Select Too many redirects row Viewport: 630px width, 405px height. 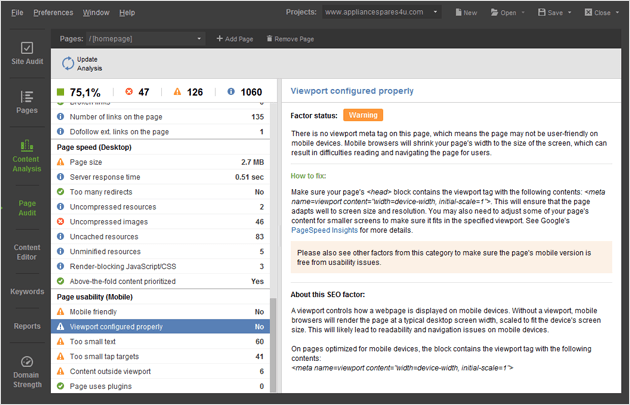160,192
